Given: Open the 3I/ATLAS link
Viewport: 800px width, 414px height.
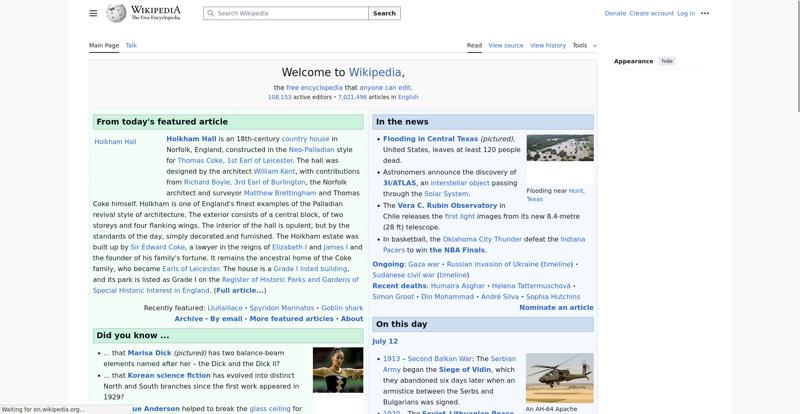Looking at the screenshot, I should coord(399,183).
